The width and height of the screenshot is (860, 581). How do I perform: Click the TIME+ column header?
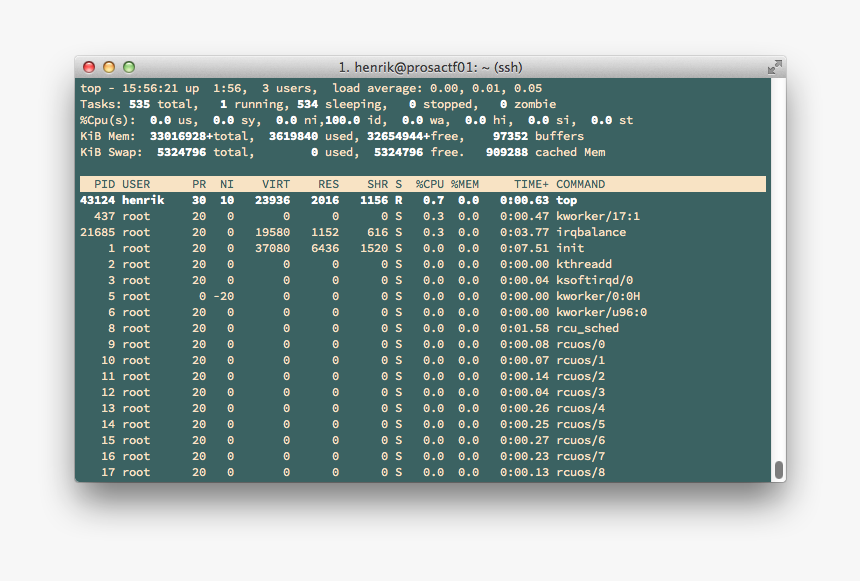(x=531, y=184)
